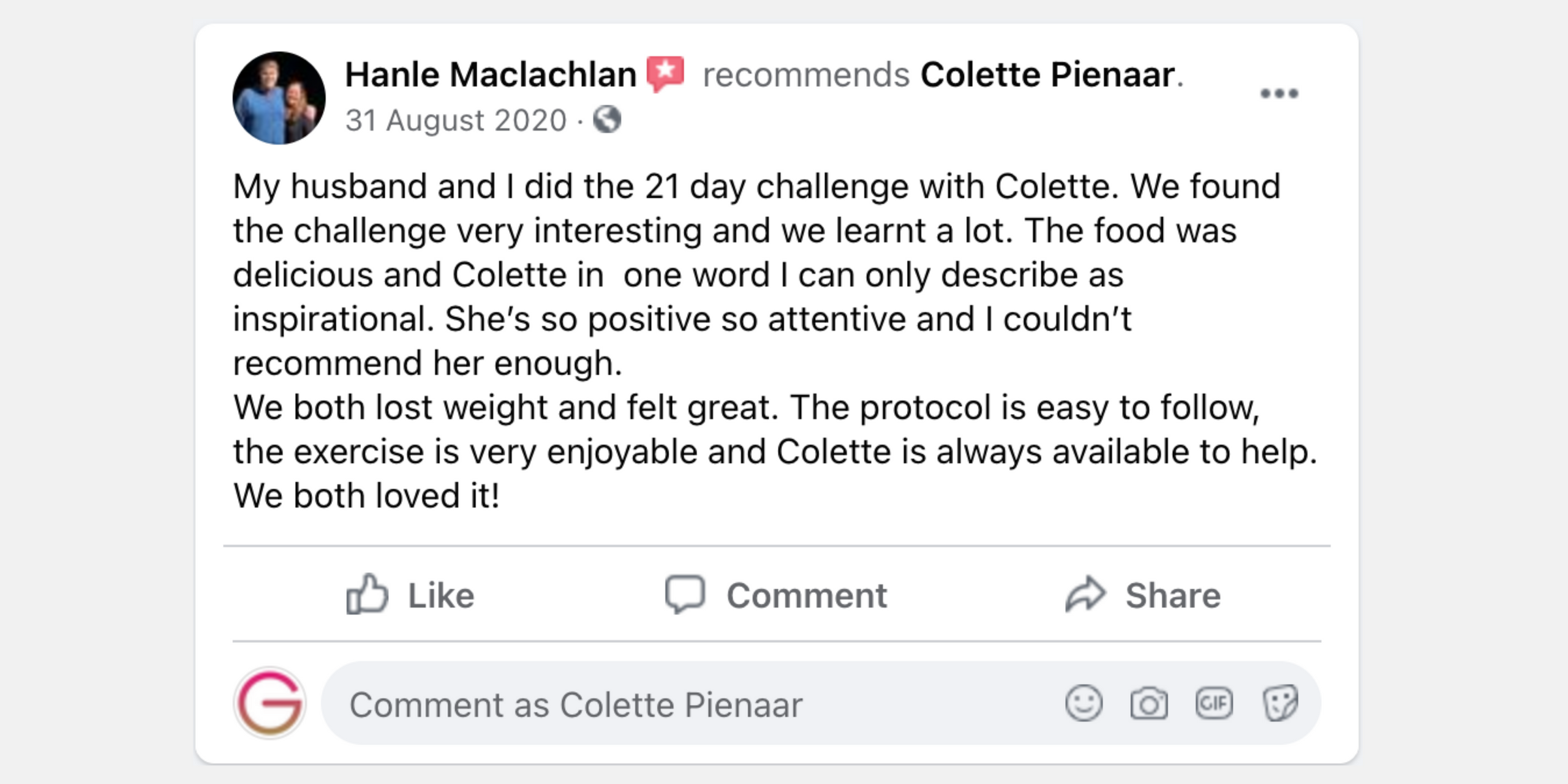This screenshot has height=784, width=1568.
Task: Click Hanle Maclachlan's profile picture
Action: (279, 98)
